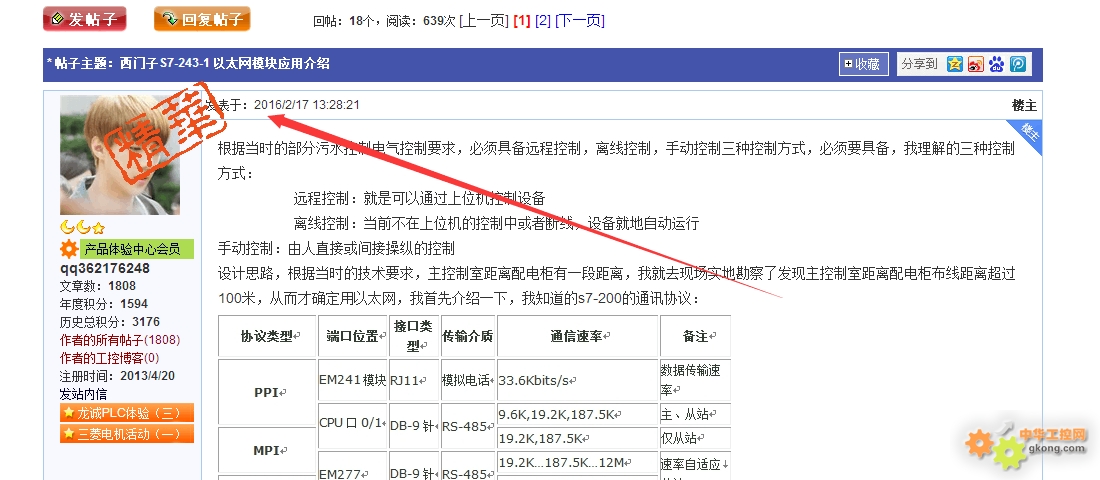The width and height of the screenshot is (1100, 480).
Task: Jump to page [2] of replies
Action: (x=543, y=21)
